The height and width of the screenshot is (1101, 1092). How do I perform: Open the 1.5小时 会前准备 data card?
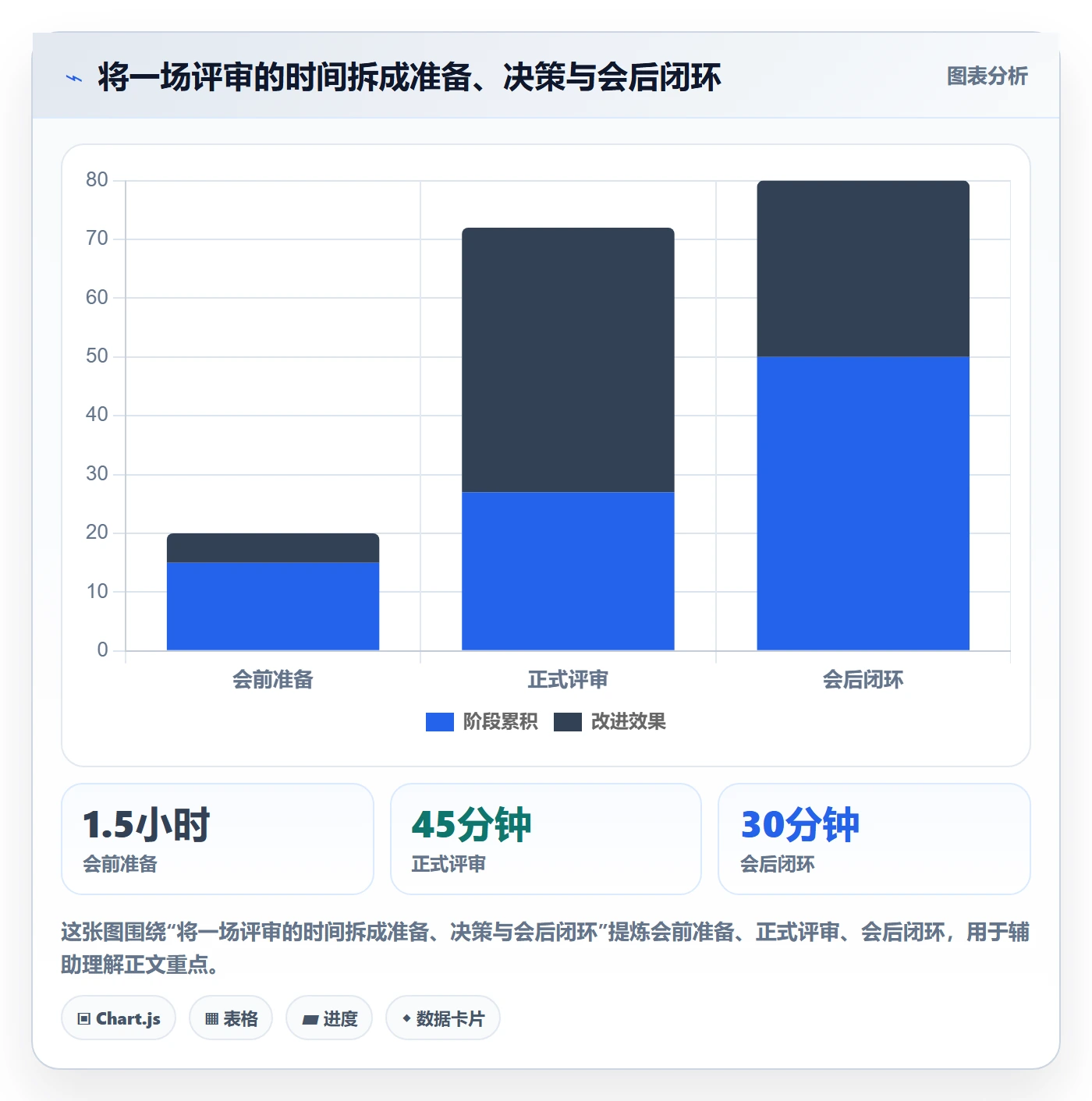pos(218,839)
